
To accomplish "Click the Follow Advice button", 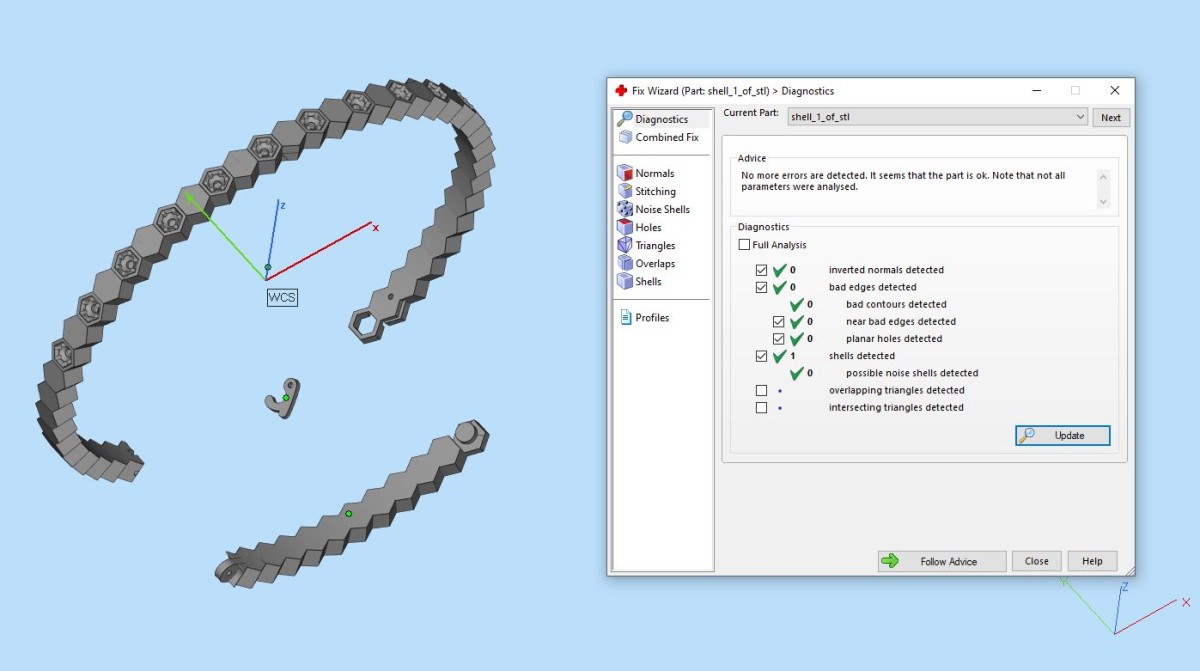I will tap(942, 561).
